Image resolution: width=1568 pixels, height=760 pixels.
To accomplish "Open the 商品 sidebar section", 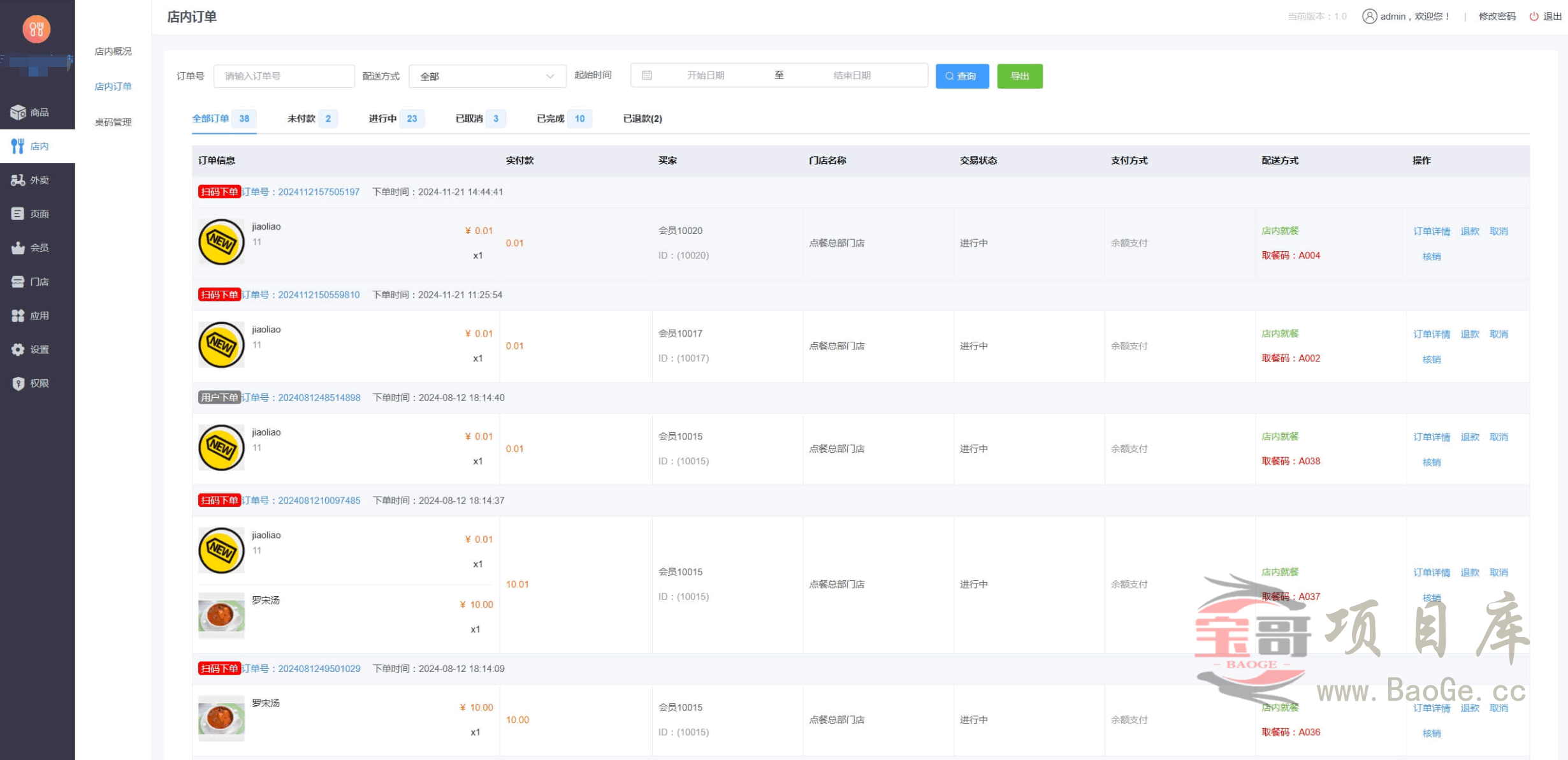I will [x=37, y=112].
